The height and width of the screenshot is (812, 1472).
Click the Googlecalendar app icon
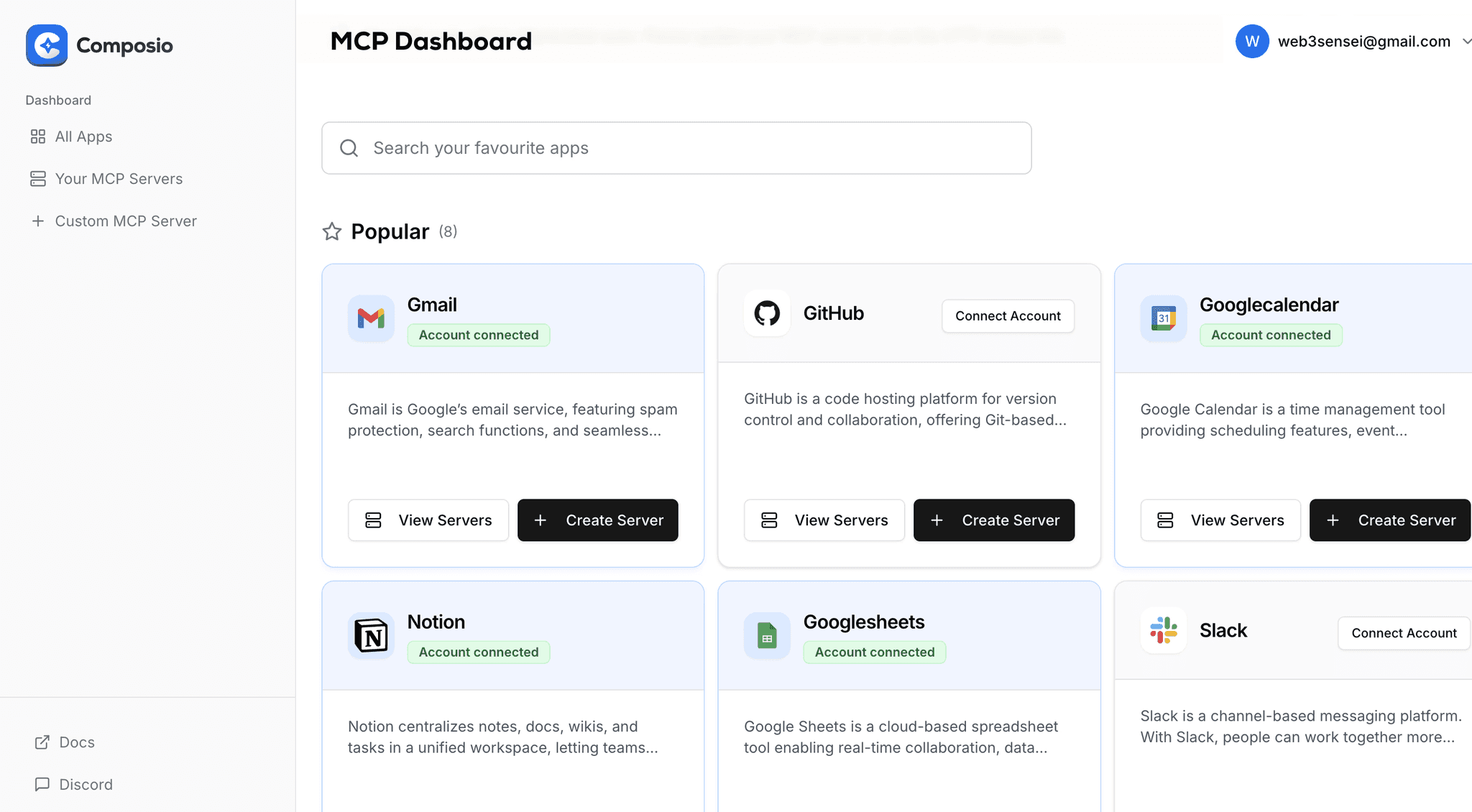click(1162, 318)
